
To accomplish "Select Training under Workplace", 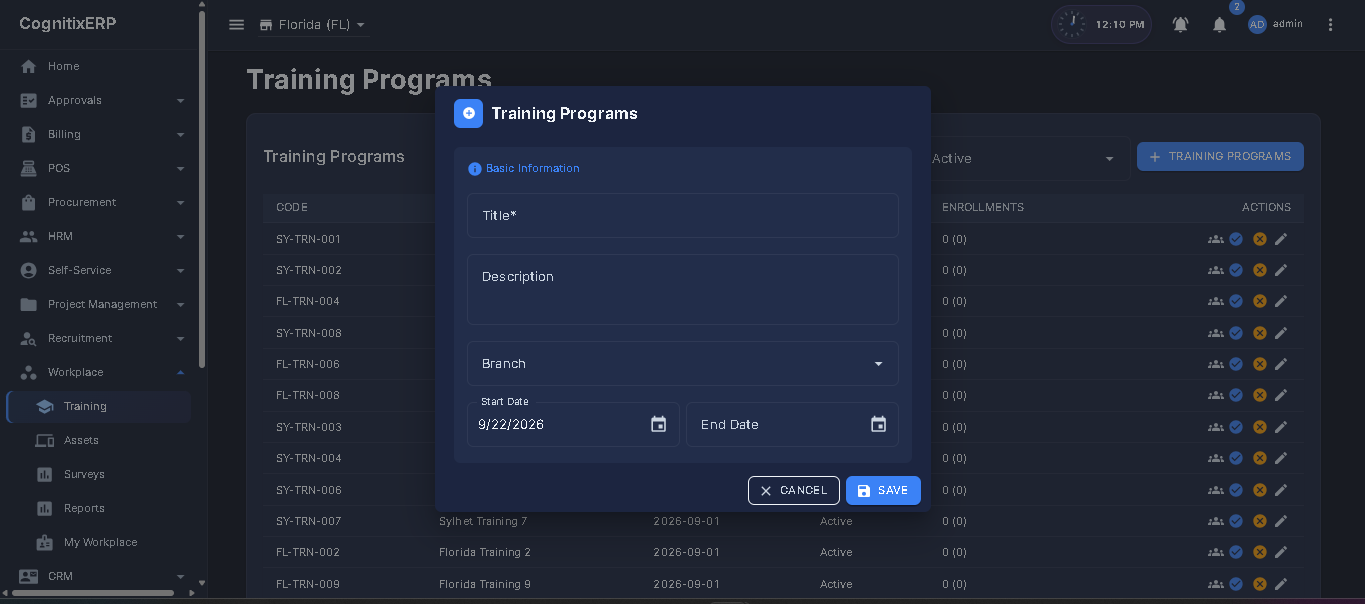I will (100, 406).
